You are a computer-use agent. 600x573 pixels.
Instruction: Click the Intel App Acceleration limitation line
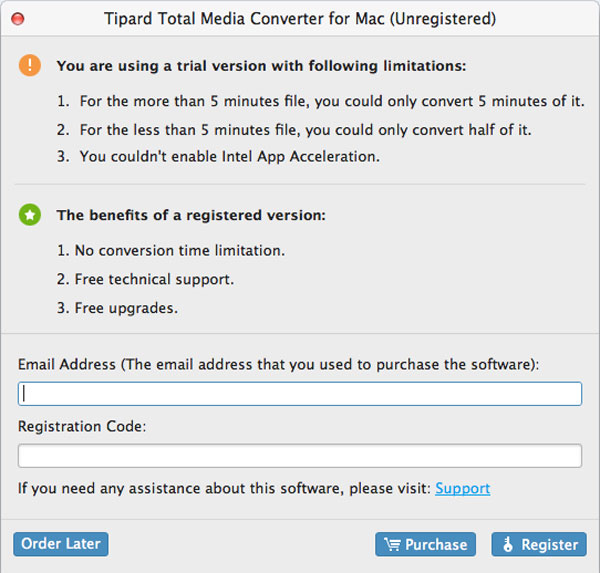[x=218, y=157]
